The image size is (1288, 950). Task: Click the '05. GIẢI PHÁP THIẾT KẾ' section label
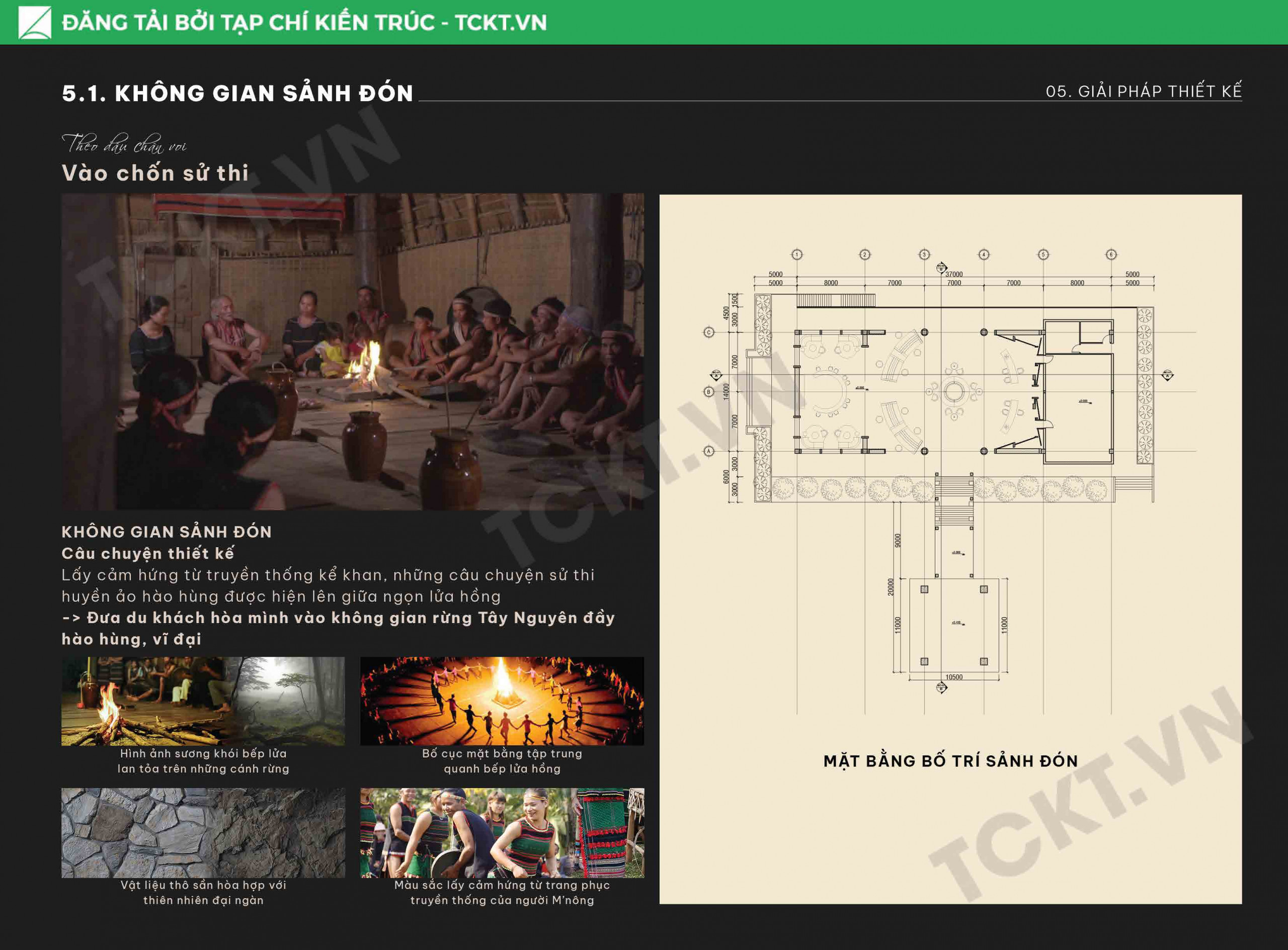pos(1143,92)
